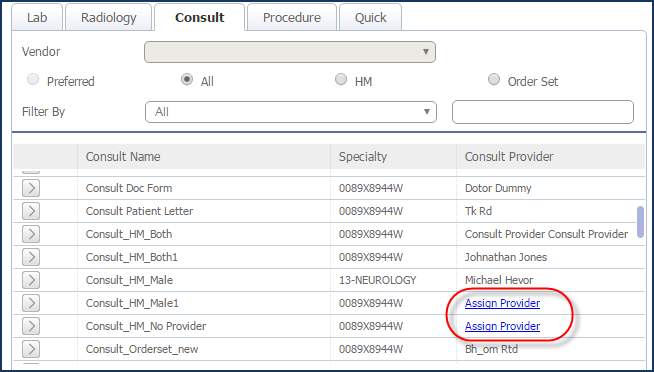Open the Radiology tab

pyautogui.click(x=108, y=18)
